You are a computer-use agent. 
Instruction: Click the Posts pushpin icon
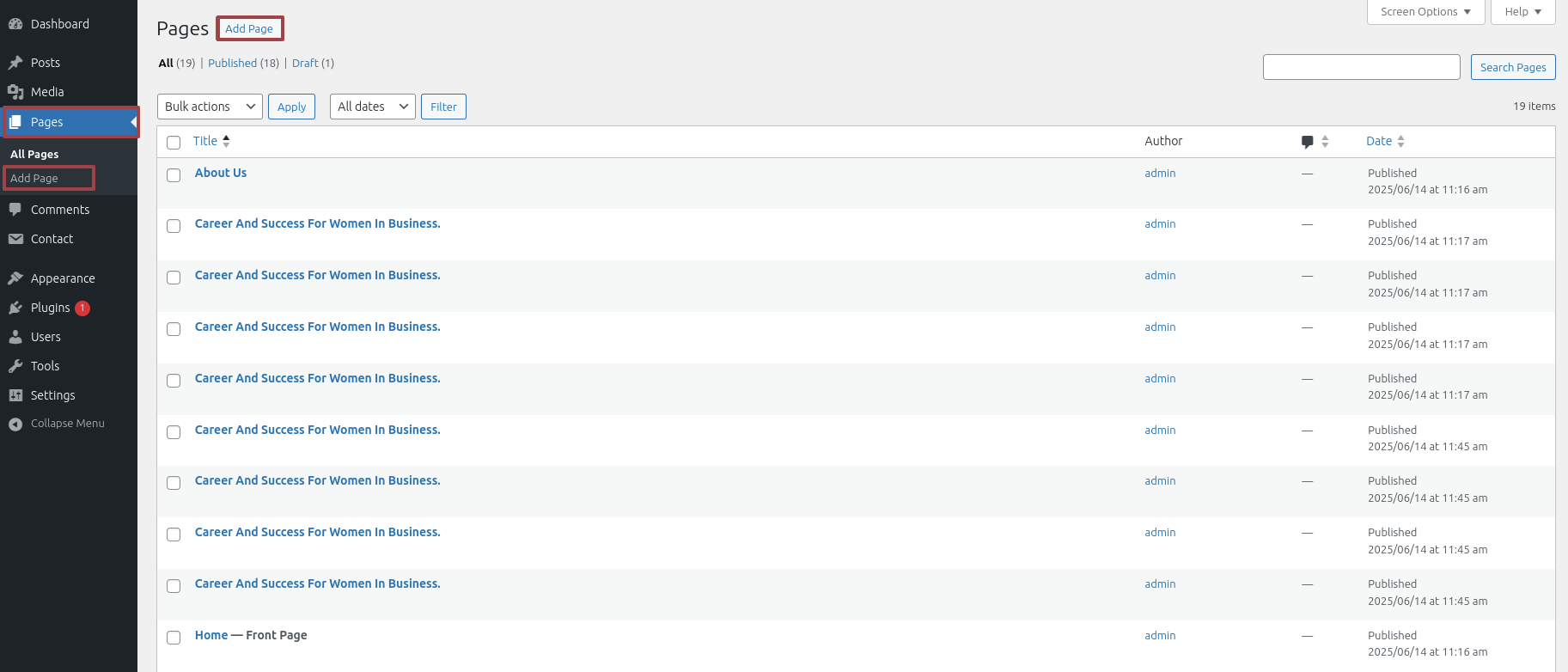pos(15,63)
